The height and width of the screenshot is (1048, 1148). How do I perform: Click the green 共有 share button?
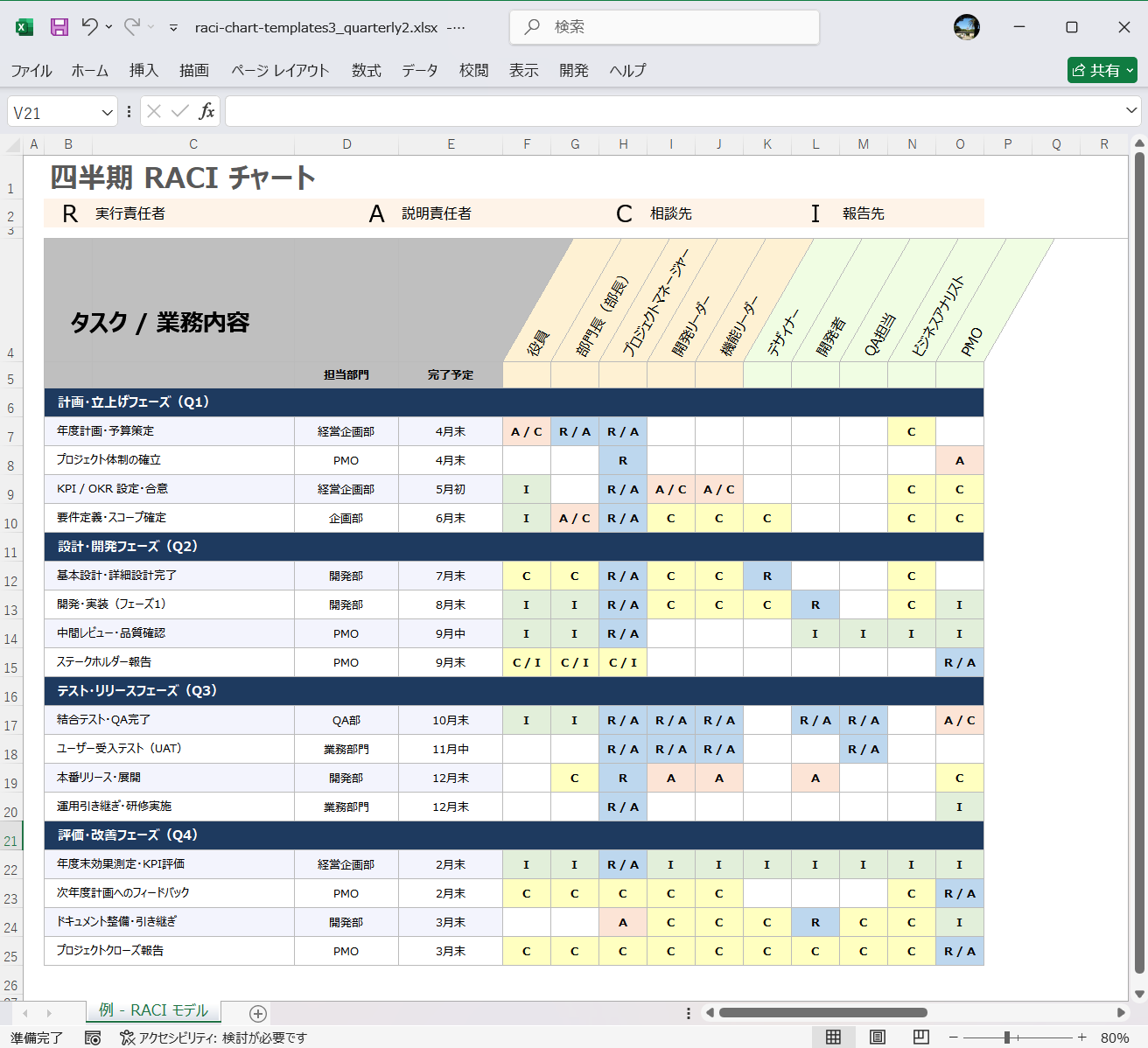[1102, 70]
